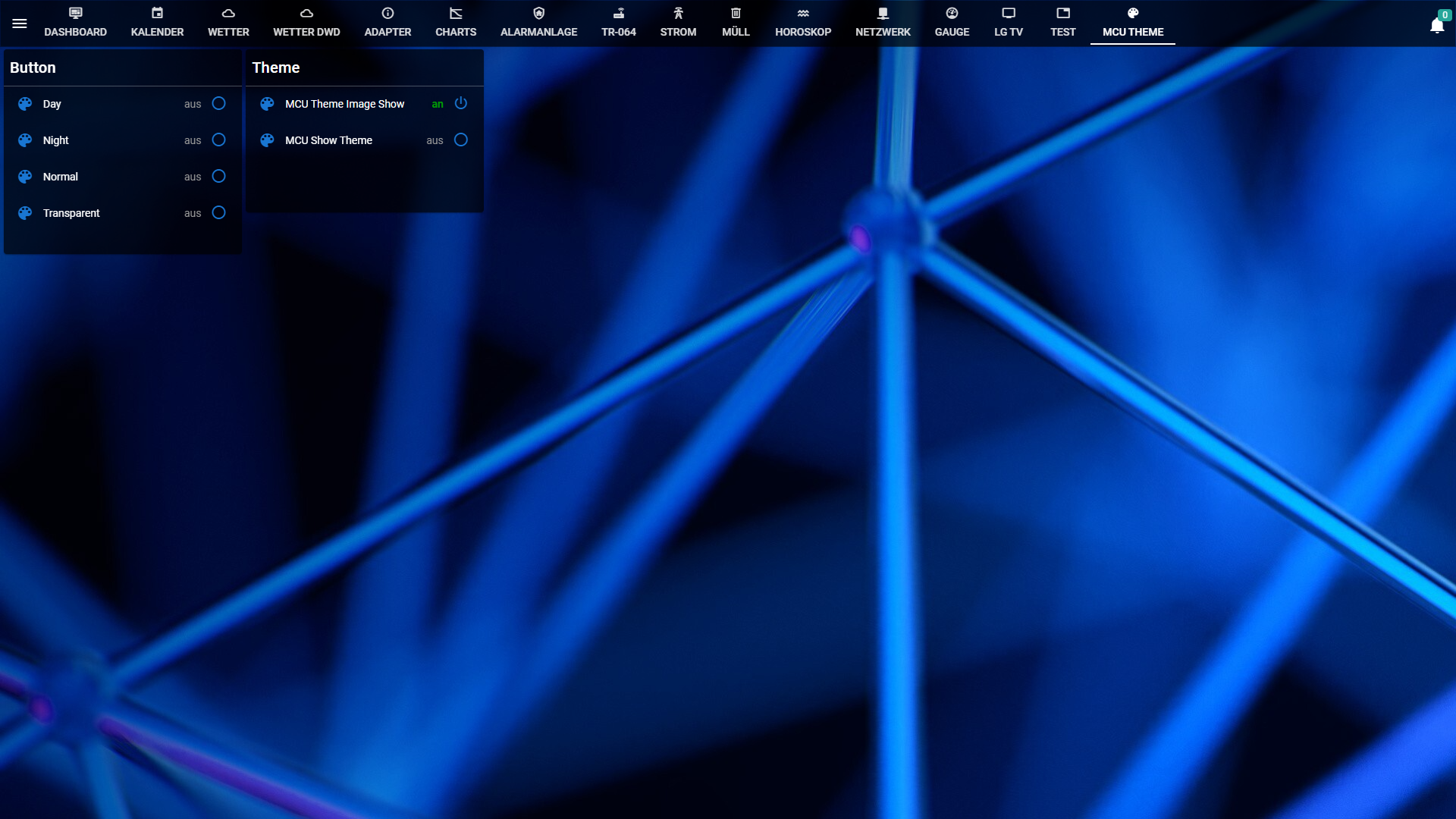The image size is (1456, 819).
Task: Click the palette icon beside Night
Action: [25, 140]
